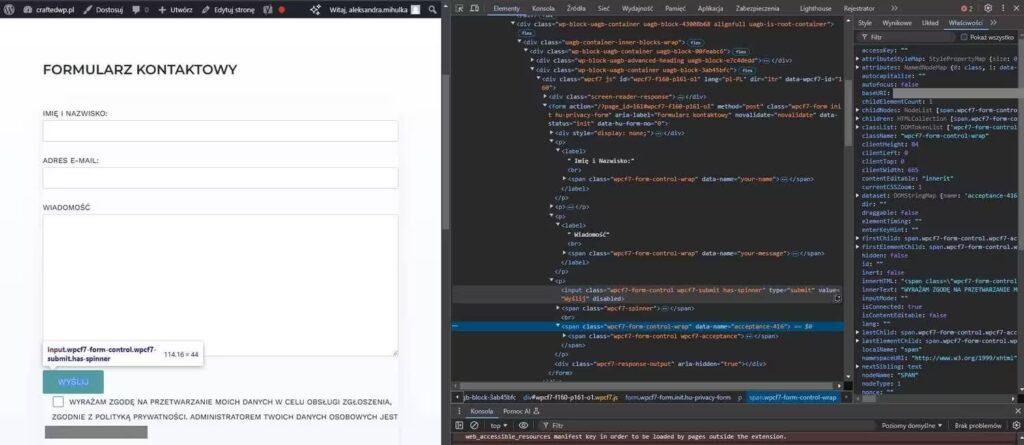This screenshot has height=445, width=1024.
Task: Open the Yoast SEO admin bar icon
Action: click(267, 10)
